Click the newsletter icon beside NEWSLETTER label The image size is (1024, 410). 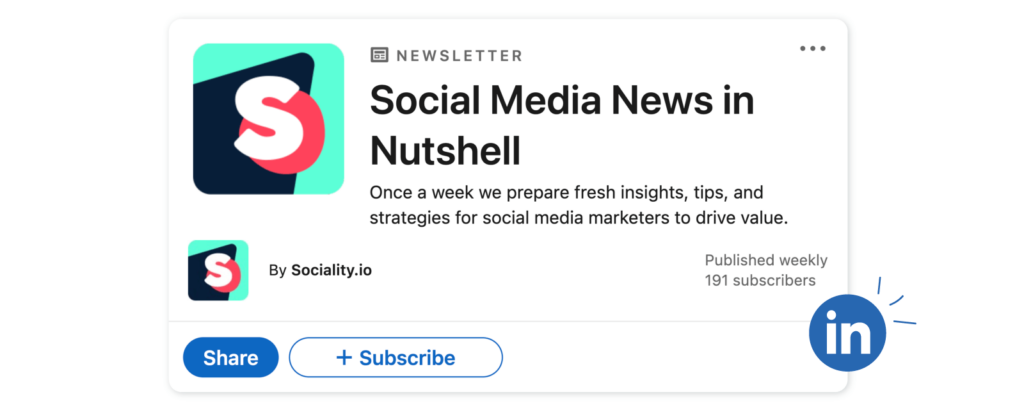pyautogui.click(x=379, y=55)
